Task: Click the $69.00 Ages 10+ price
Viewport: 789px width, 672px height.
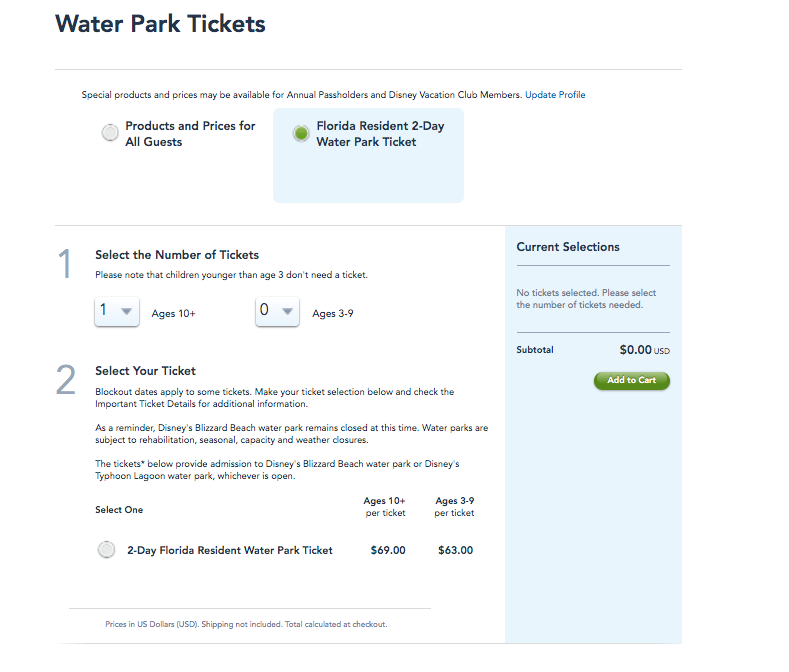Action: point(387,550)
